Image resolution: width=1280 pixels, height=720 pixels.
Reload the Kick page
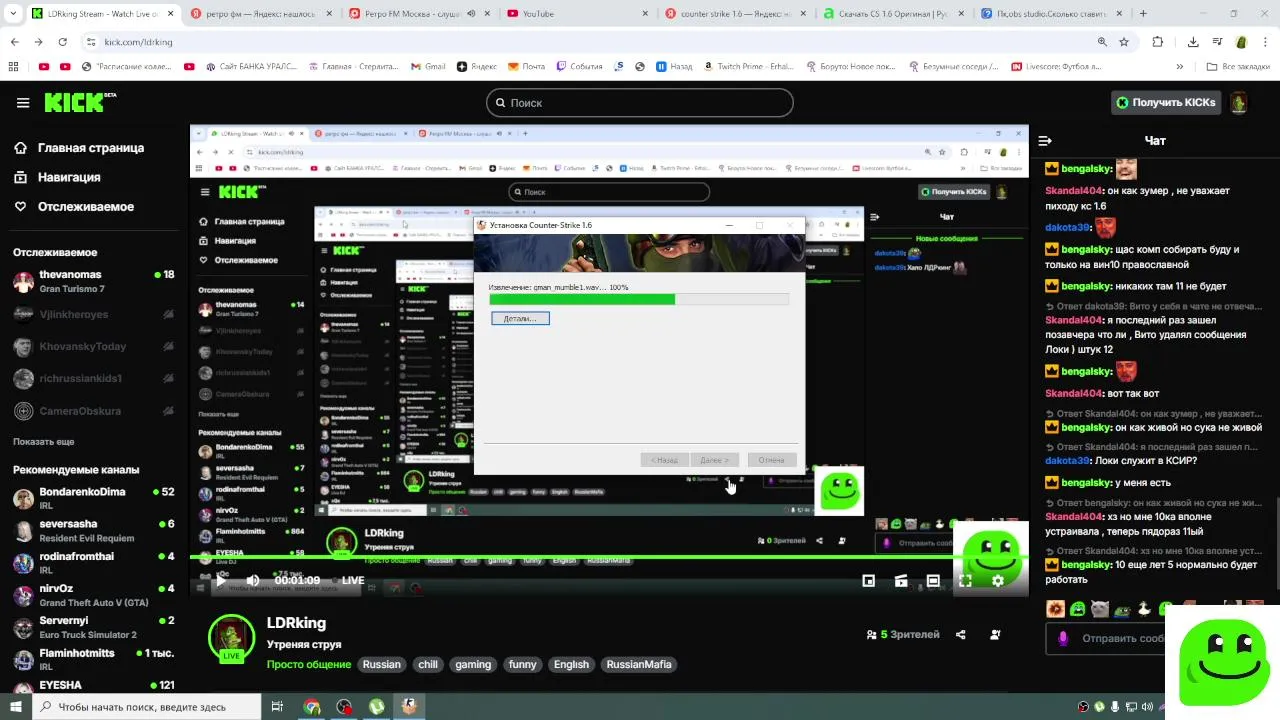pos(62,42)
